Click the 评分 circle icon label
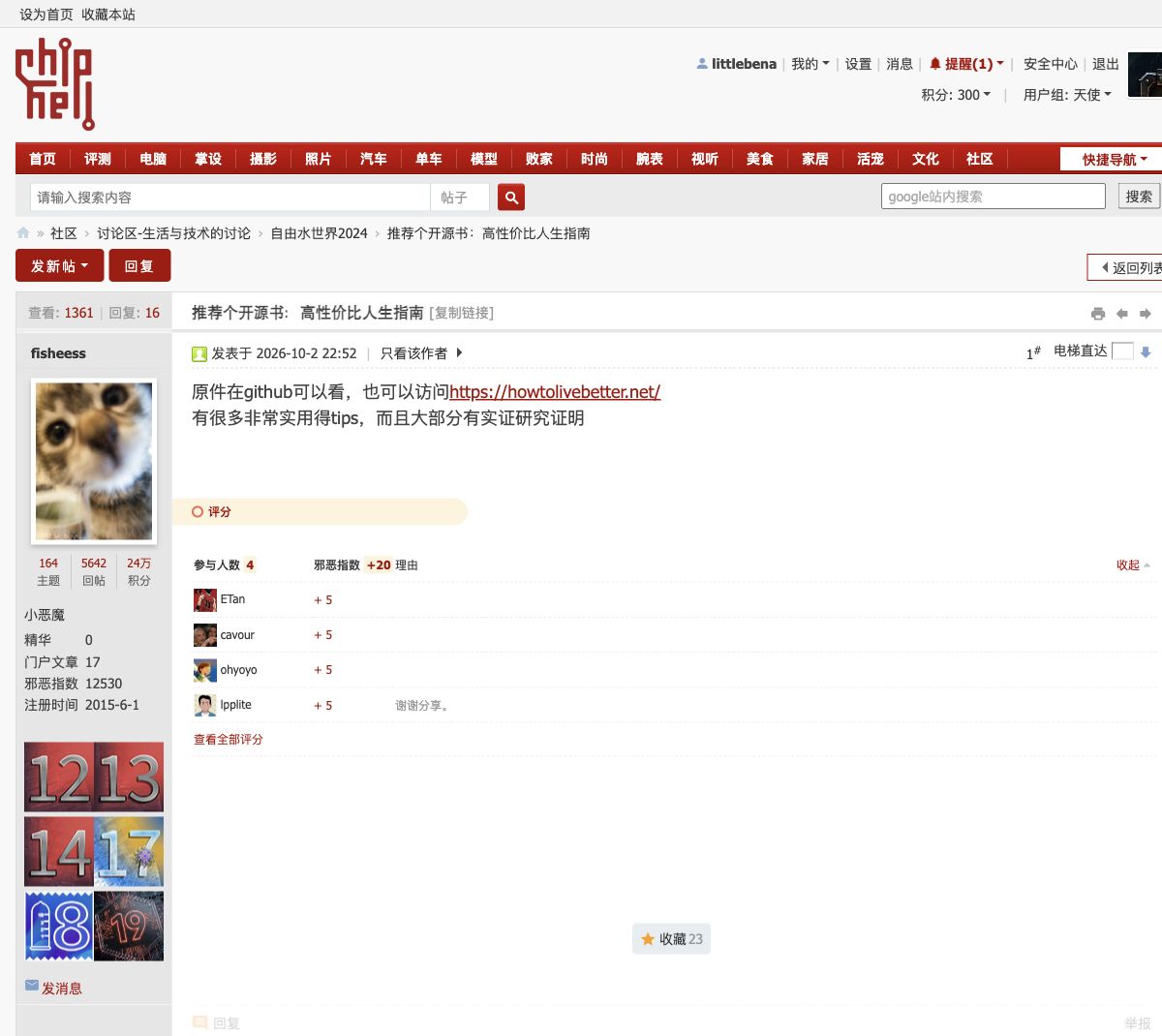Viewport: 1162px width, 1036px height. click(x=211, y=512)
